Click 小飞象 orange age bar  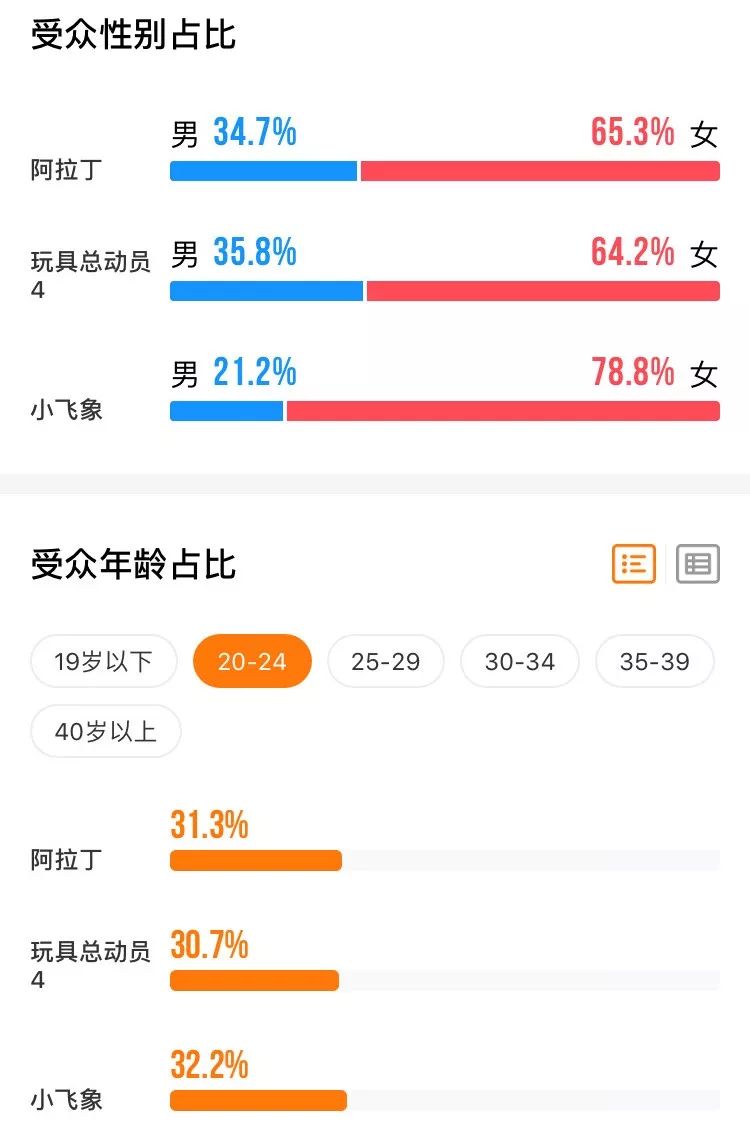(258, 1100)
